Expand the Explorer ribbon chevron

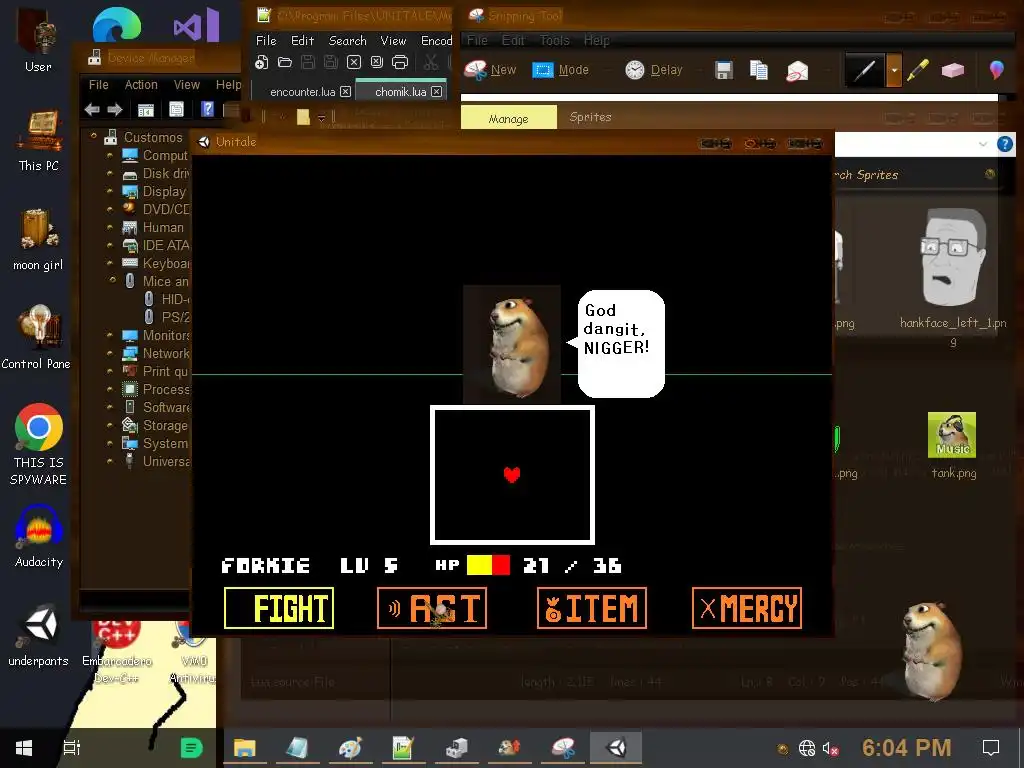[x=982, y=144]
